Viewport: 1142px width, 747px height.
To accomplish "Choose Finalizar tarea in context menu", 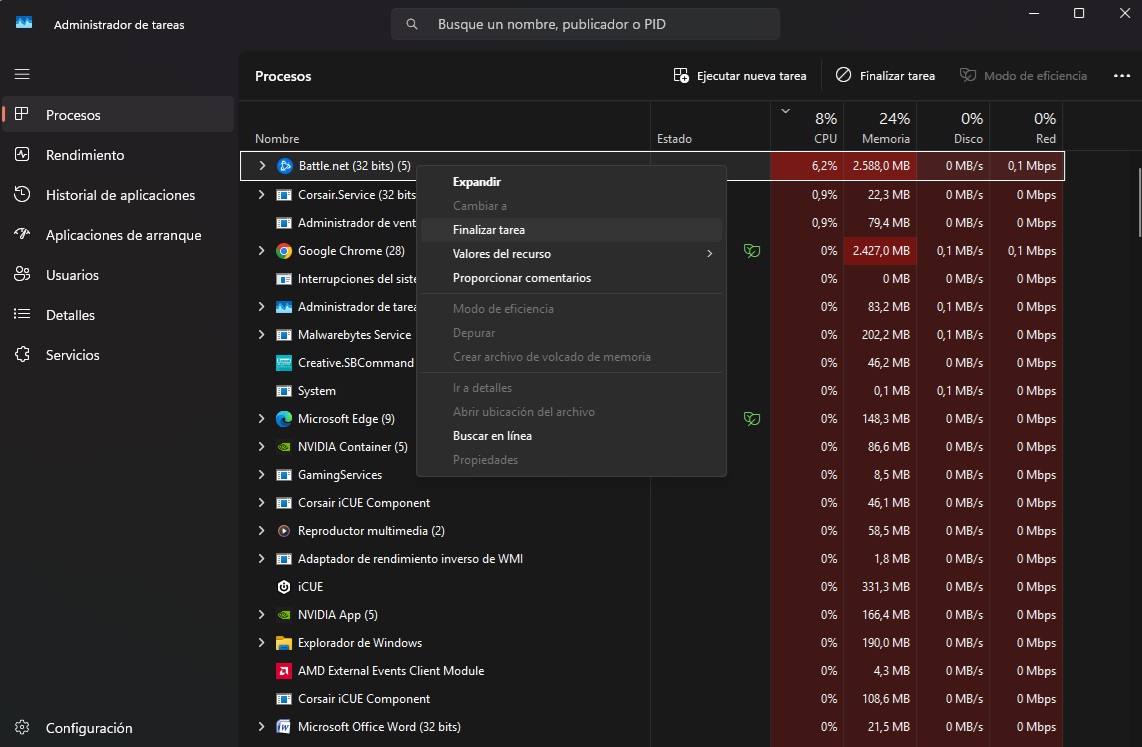I will click(489, 230).
